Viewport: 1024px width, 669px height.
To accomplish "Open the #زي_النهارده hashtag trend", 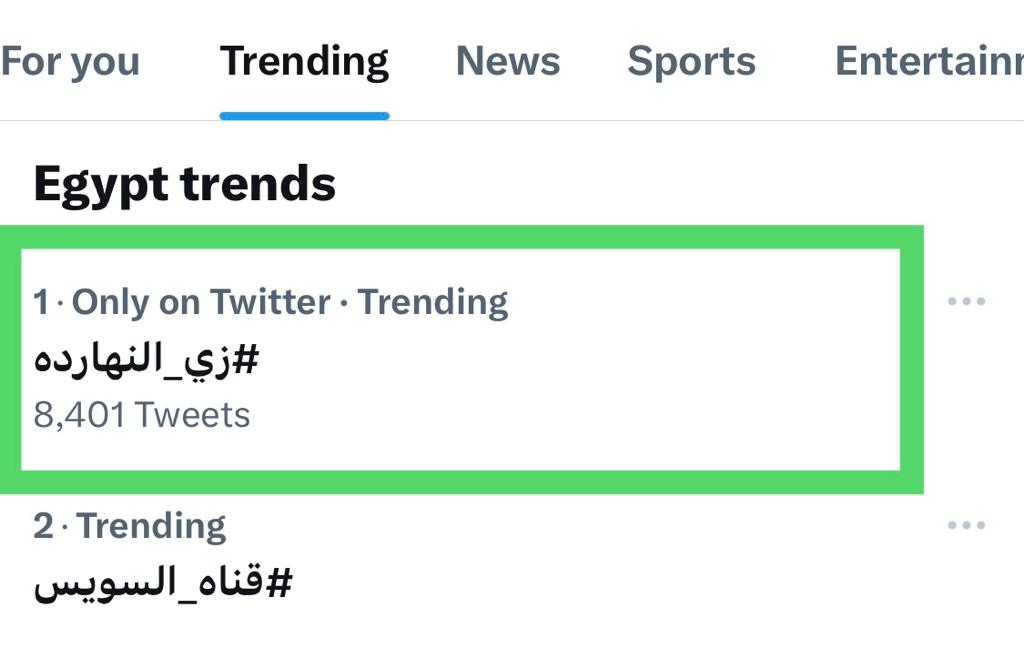I will coord(146,361).
